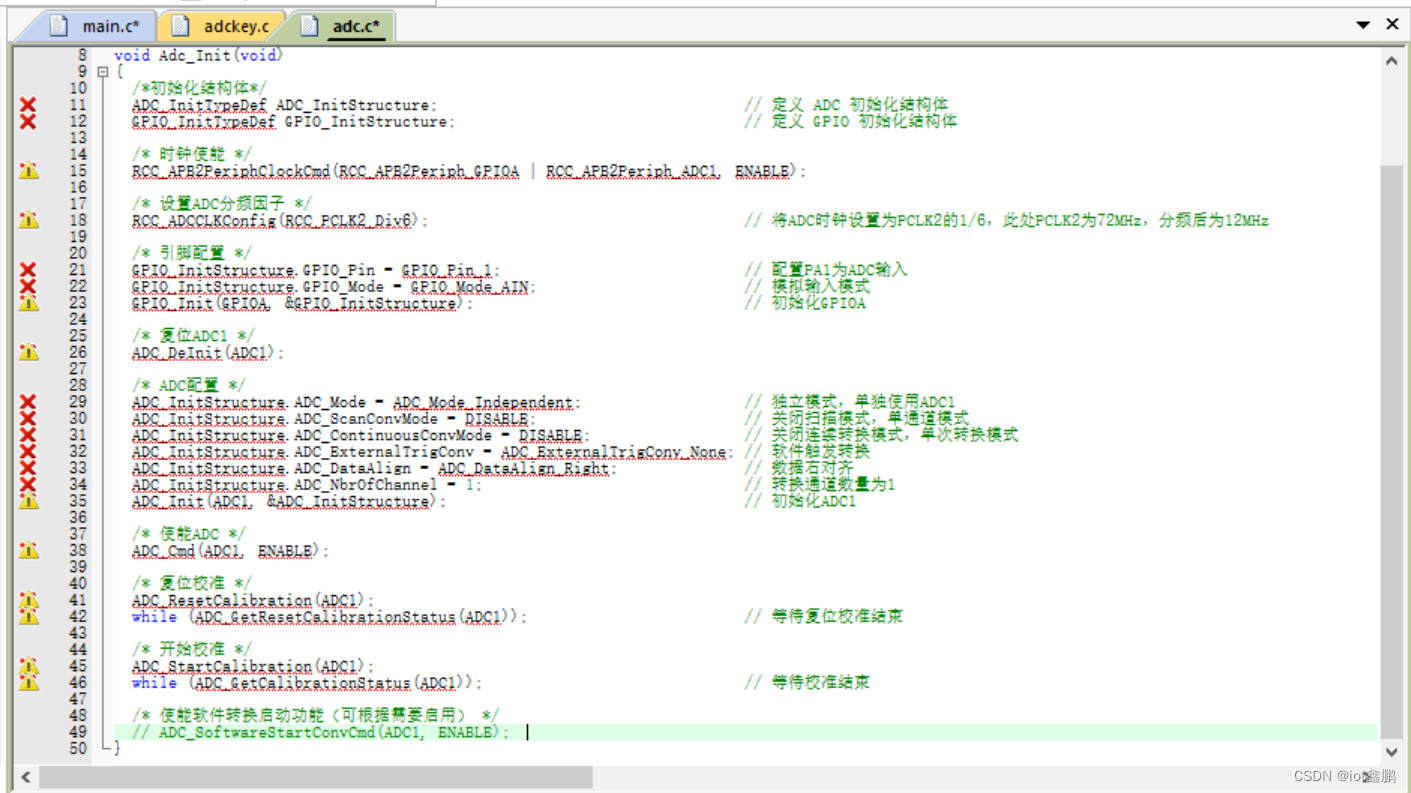The height and width of the screenshot is (793, 1411).
Task: Open the editor tab list dropdown arrow
Action: pos(1363,25)
